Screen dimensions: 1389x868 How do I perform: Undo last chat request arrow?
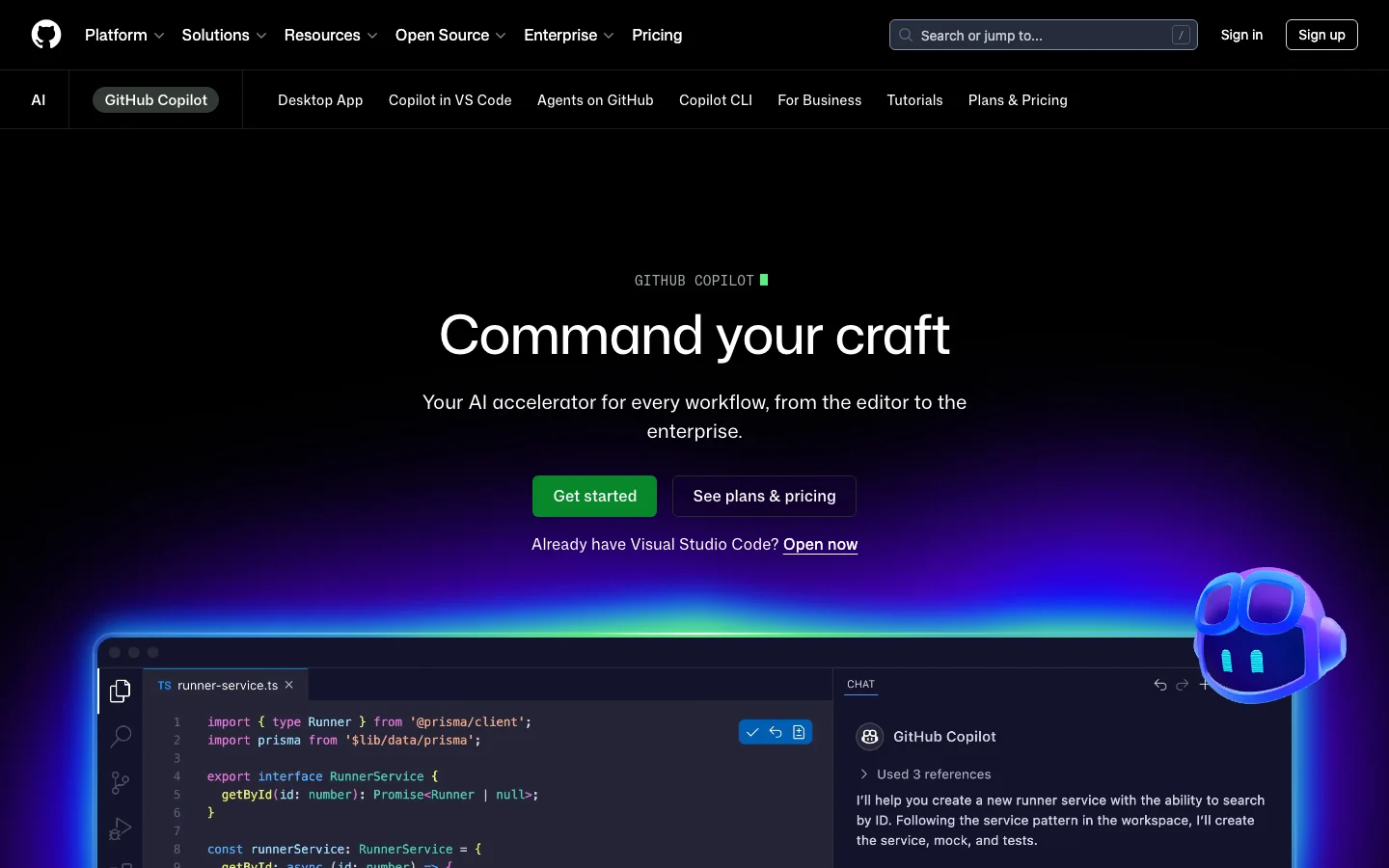[x=1160, y=685]
